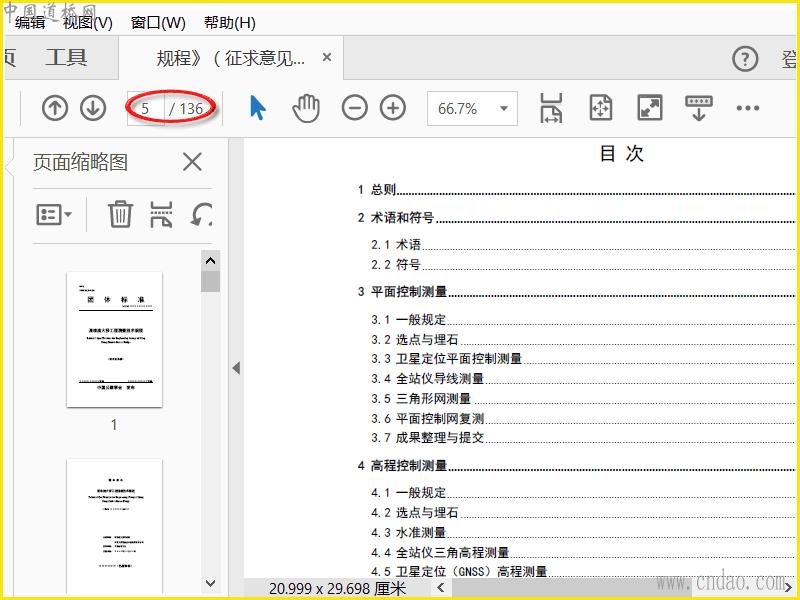Click the 页面缩略图 panel title

(x=81, y=162)
